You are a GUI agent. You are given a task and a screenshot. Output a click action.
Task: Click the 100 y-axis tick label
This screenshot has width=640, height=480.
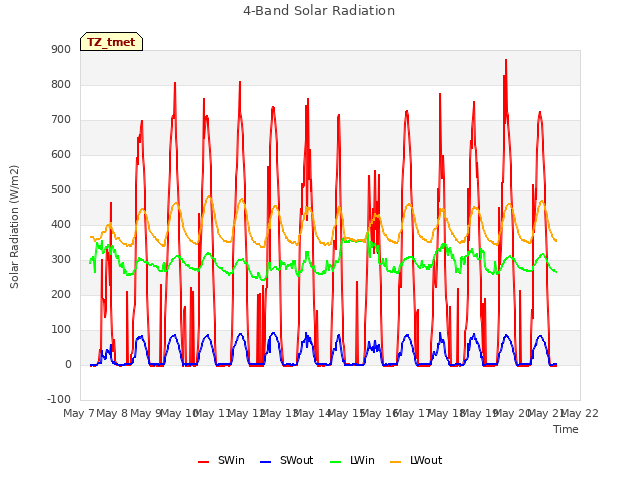click(x=61, y=329)
